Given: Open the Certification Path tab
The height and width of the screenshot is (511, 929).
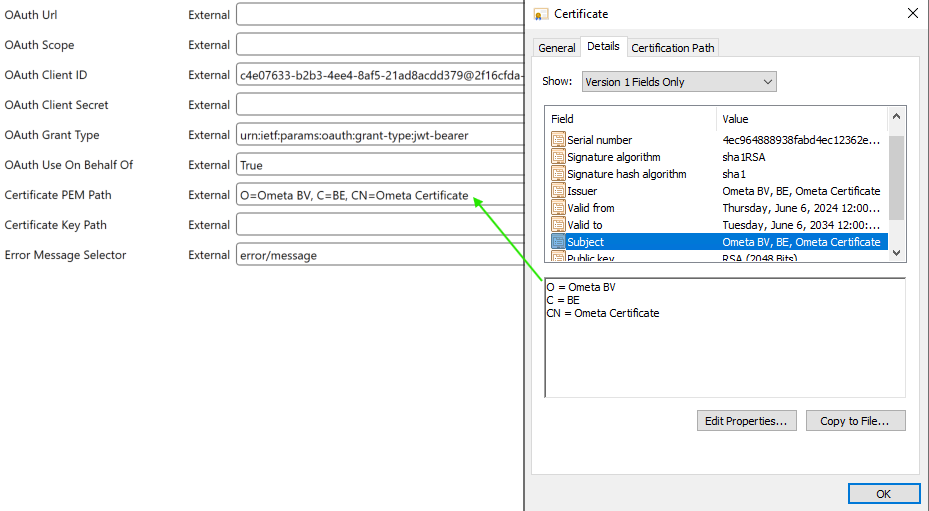Looking at the screenshot, I should point(672,48).
